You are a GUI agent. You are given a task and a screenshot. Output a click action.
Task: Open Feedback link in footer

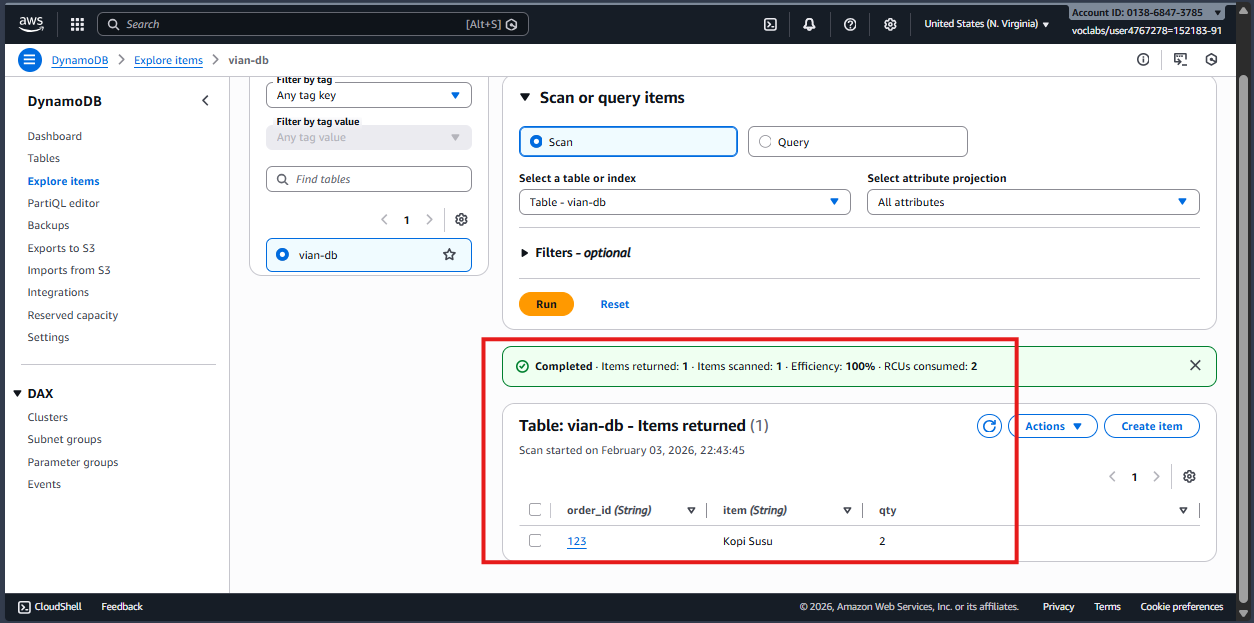[122, 606]
